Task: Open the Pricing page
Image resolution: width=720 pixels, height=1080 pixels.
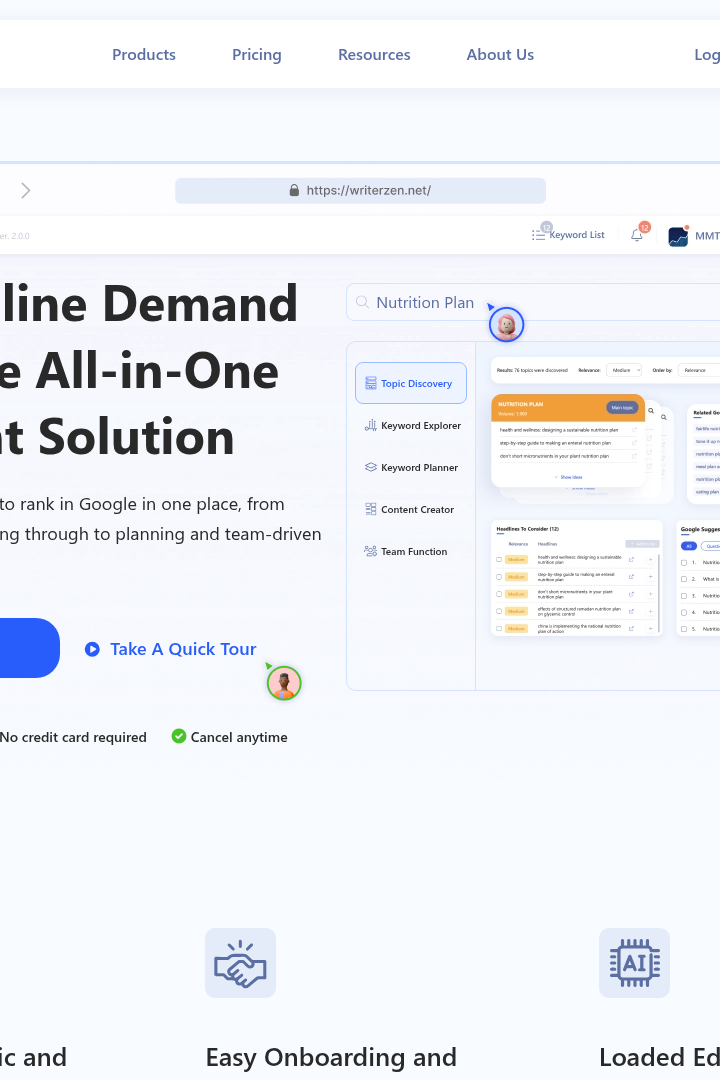Action: coord(256,54)
